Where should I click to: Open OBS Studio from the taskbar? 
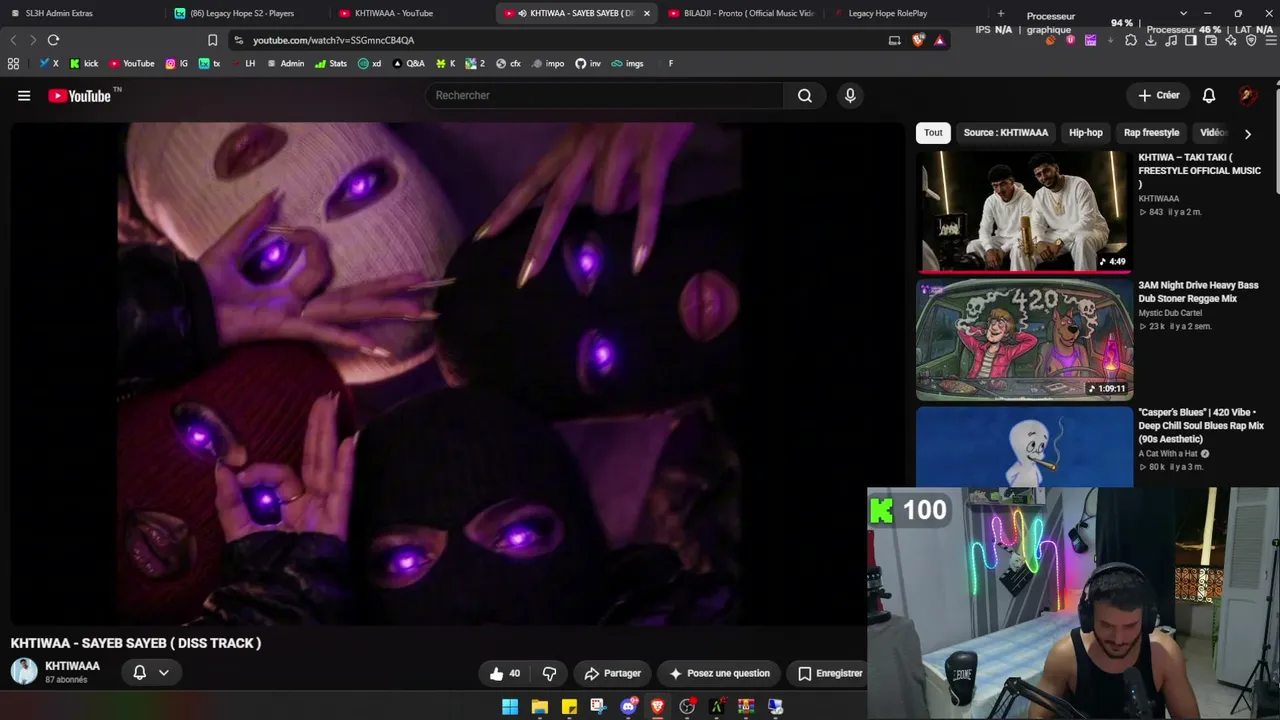[x=687, y=707]
